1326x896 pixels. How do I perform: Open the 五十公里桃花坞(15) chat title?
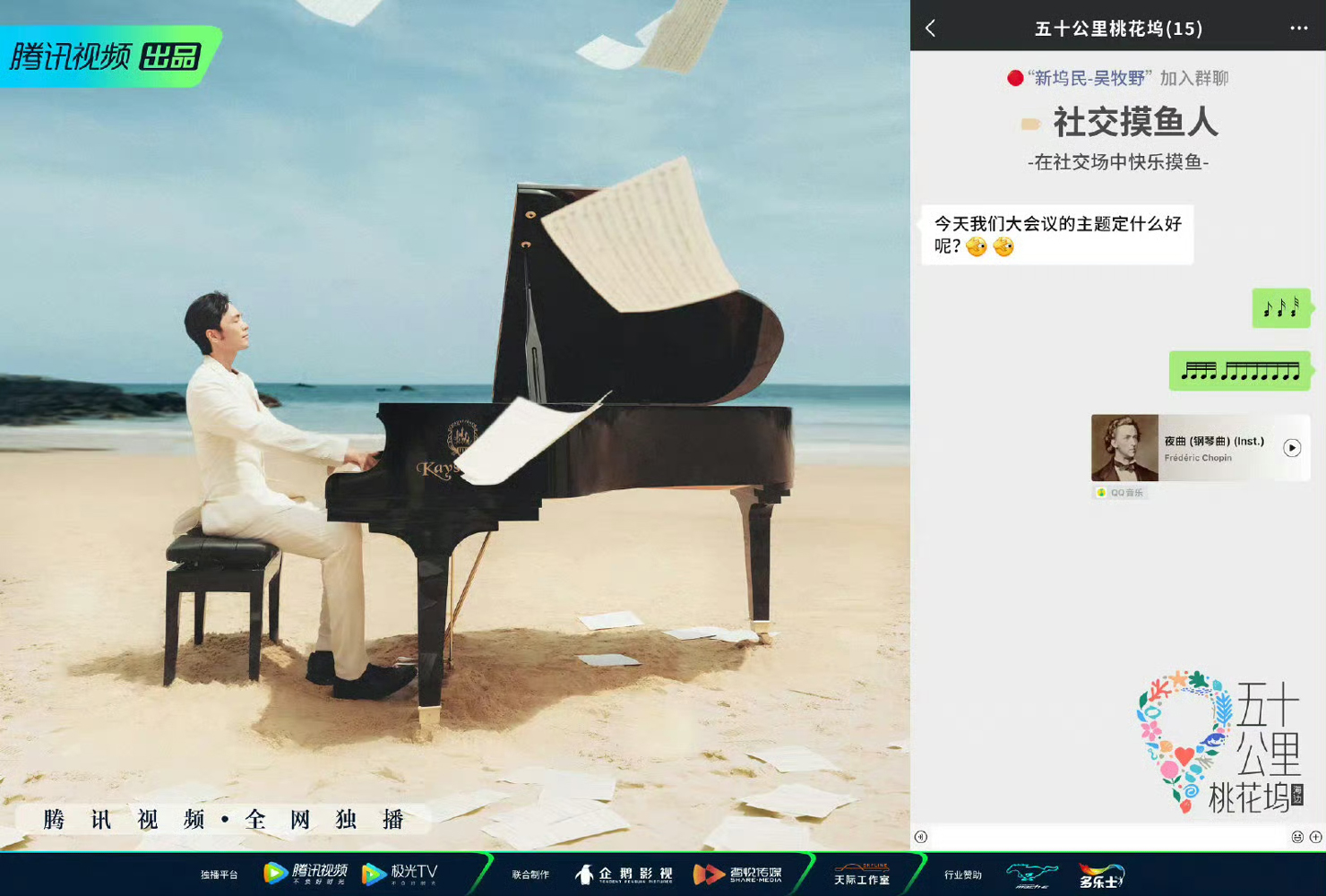pos(1118,29)
